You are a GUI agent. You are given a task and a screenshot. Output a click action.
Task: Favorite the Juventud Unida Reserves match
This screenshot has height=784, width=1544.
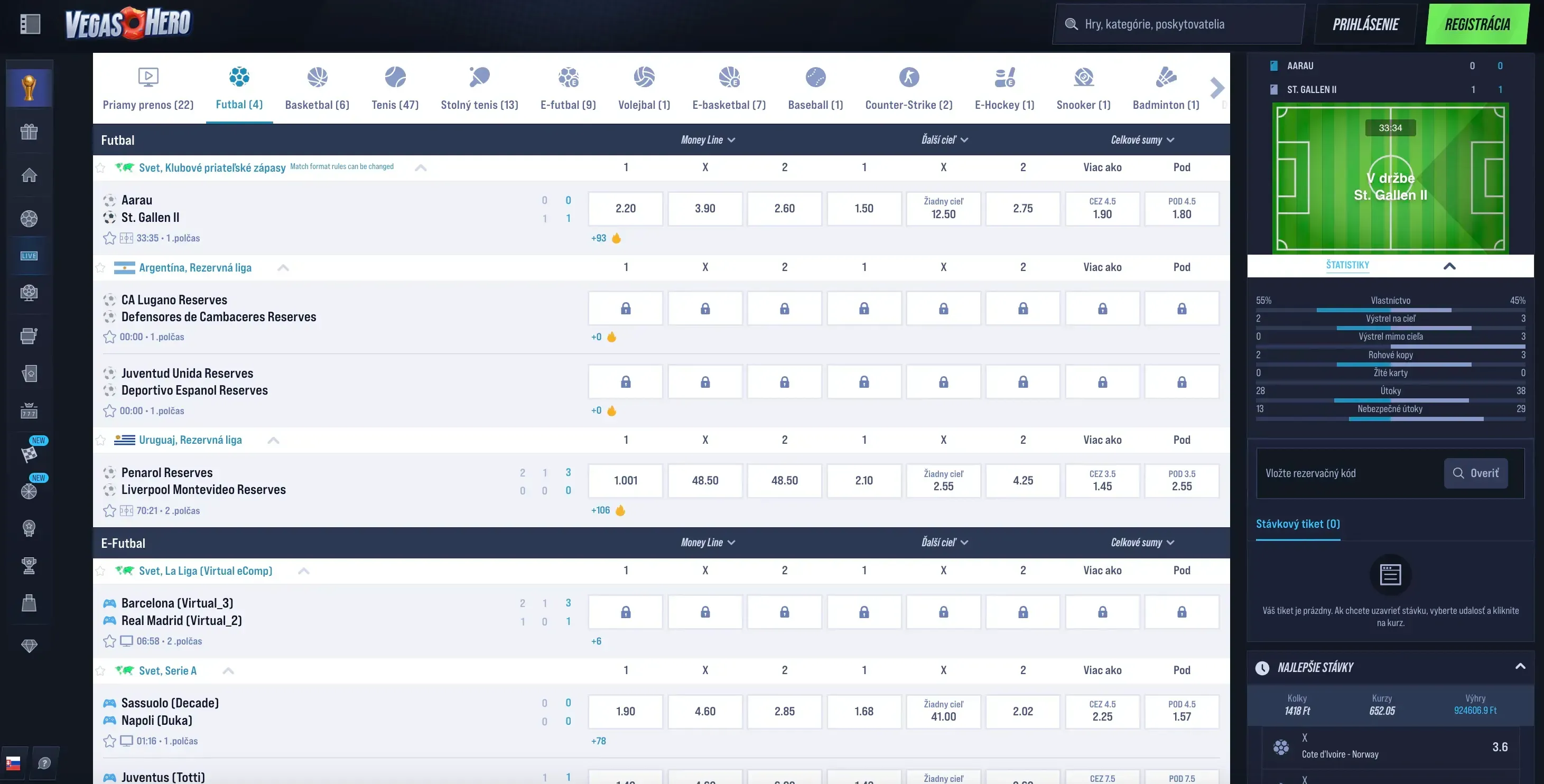point(110,410)
